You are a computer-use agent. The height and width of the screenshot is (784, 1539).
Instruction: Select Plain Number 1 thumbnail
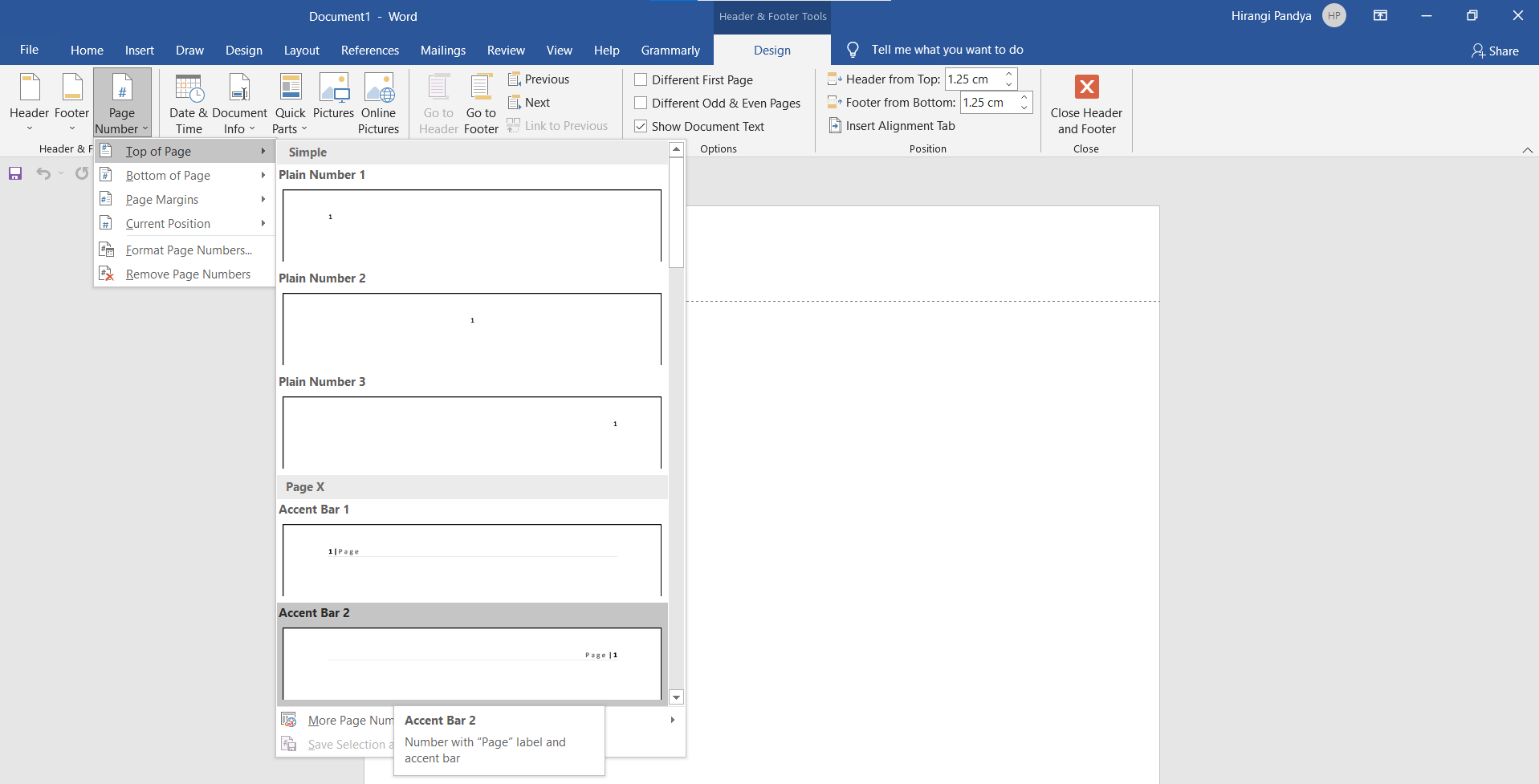472,225
